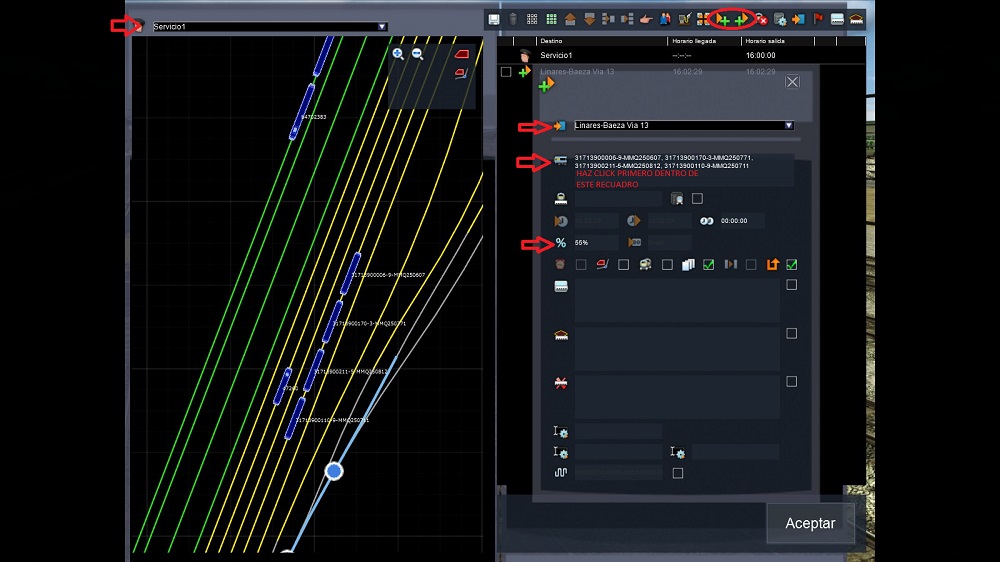Click add order after icon (plus then arrow)
Screen dimensions: 1000x562
(741, 20)
